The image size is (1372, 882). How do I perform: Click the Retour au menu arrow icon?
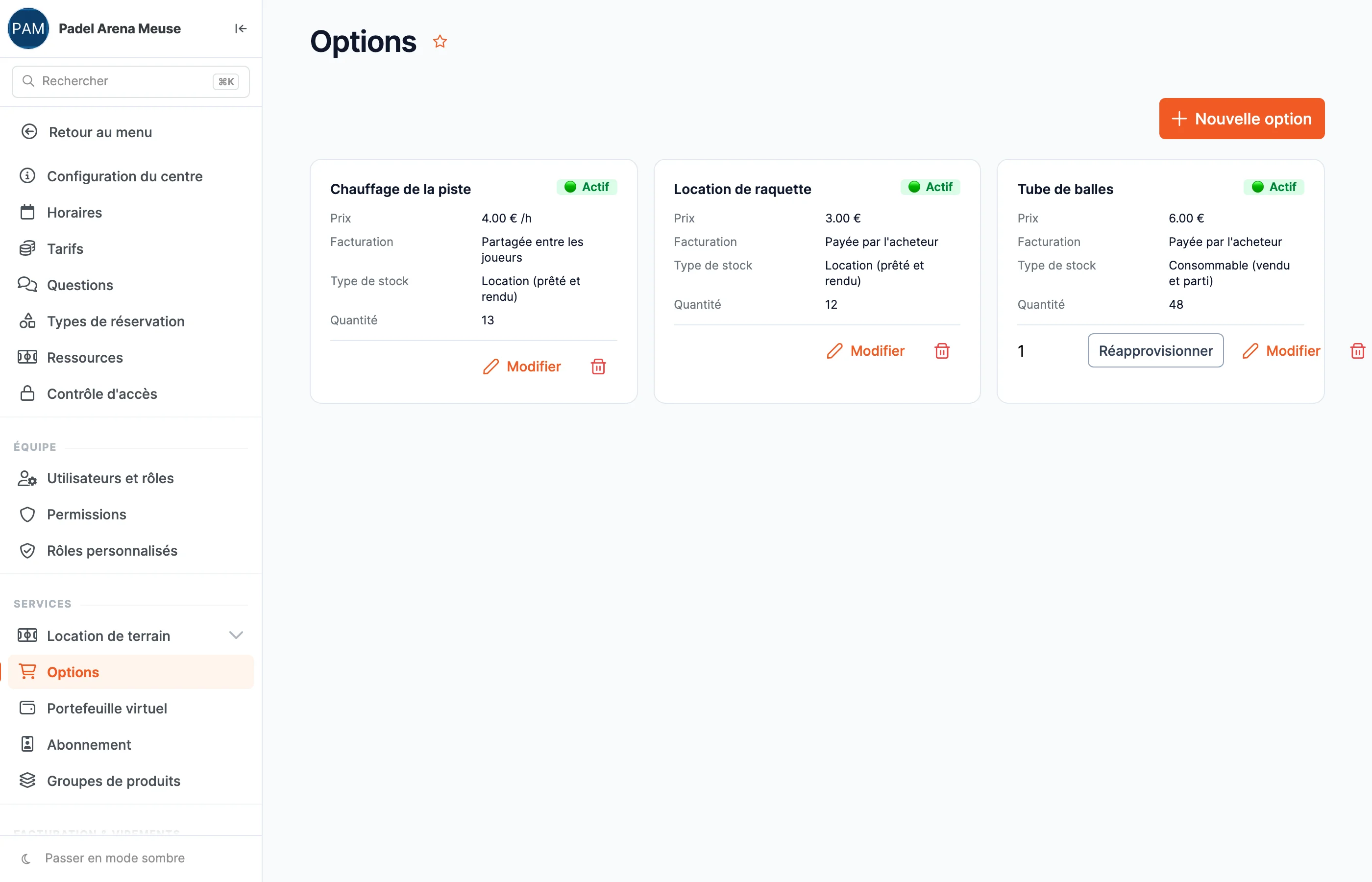29,132
